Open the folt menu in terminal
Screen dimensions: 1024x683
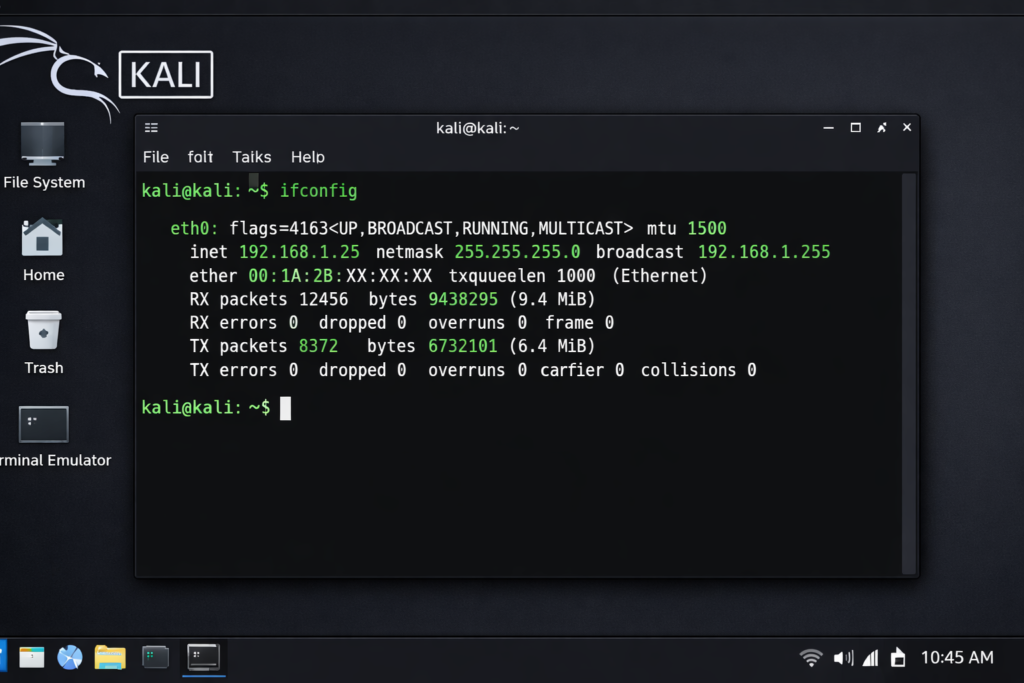click(200, 157)
